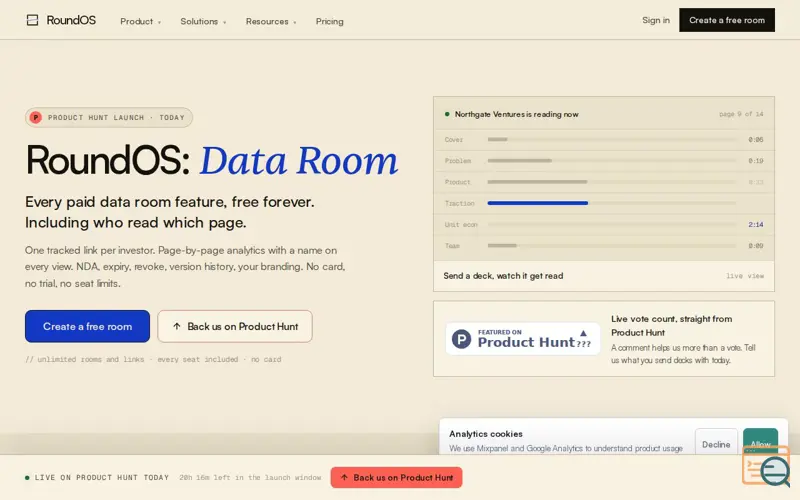
Task: Click the Product Hunt Launch Today badge
Action: [x=109, y=117]
